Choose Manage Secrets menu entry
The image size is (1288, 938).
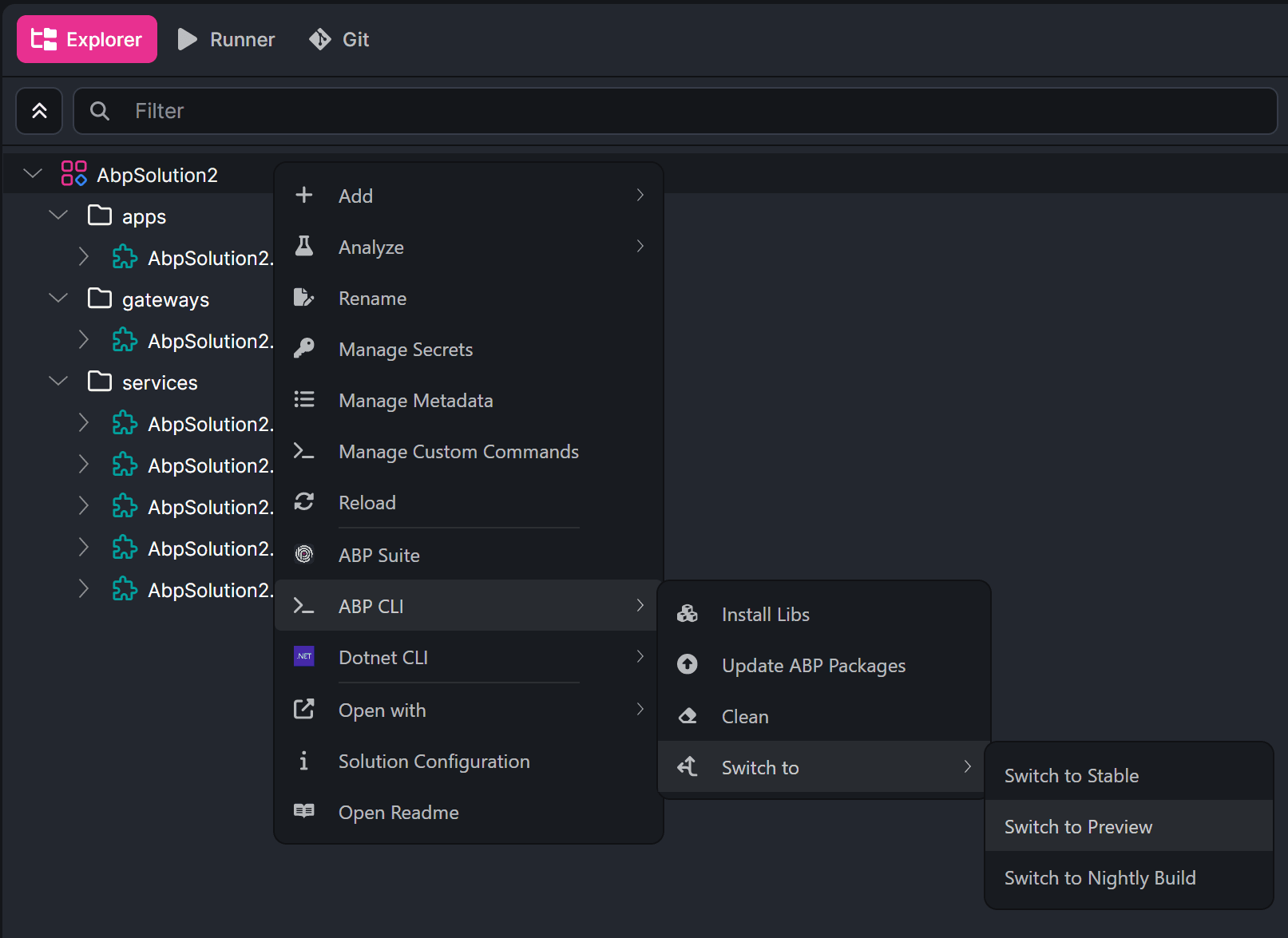click(469, 349)
